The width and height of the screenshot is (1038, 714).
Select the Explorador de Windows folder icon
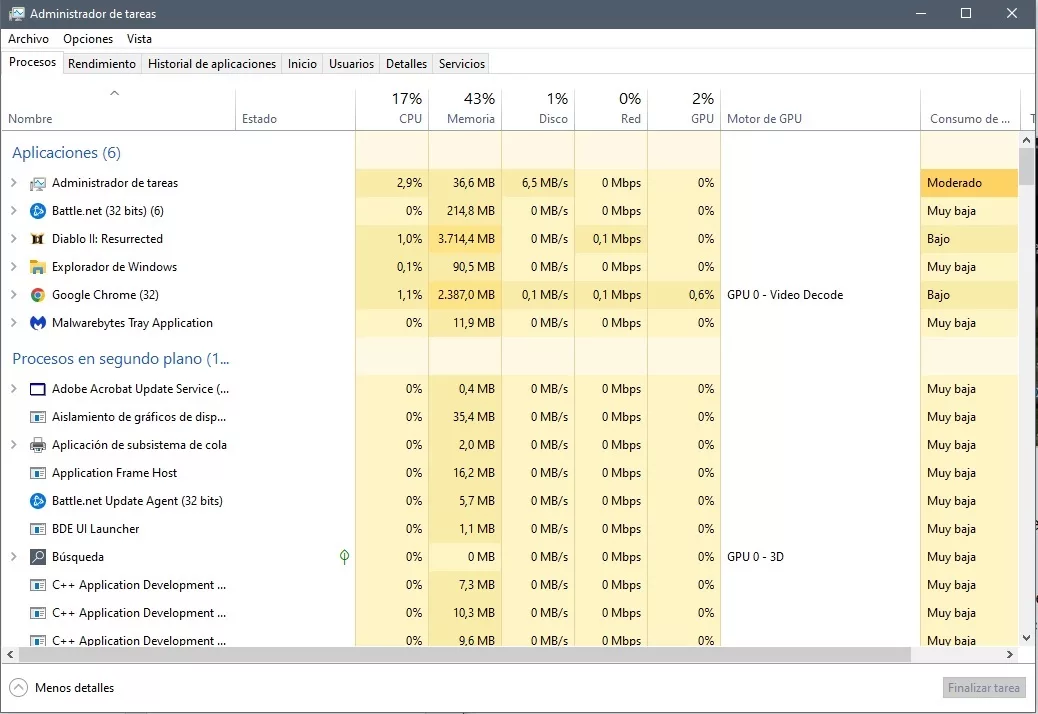38,267
